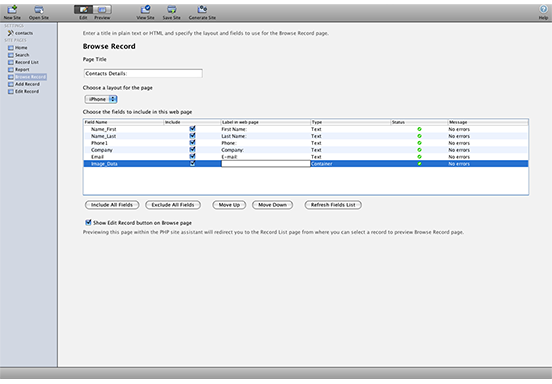Toggle Include checkbox for Company
This screenshot has width=552, height=384.
click(192, 150)
